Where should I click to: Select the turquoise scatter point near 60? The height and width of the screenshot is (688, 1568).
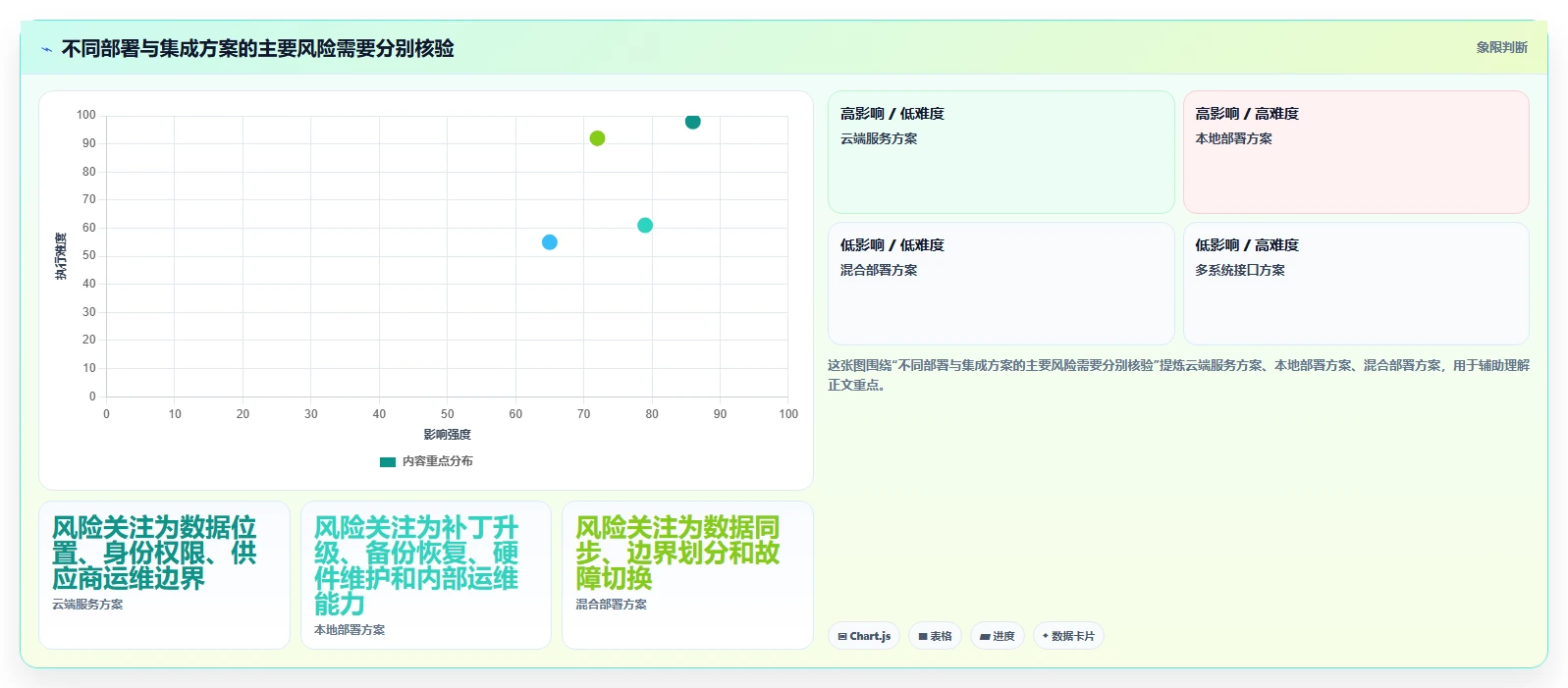click(x=645, y=226)
